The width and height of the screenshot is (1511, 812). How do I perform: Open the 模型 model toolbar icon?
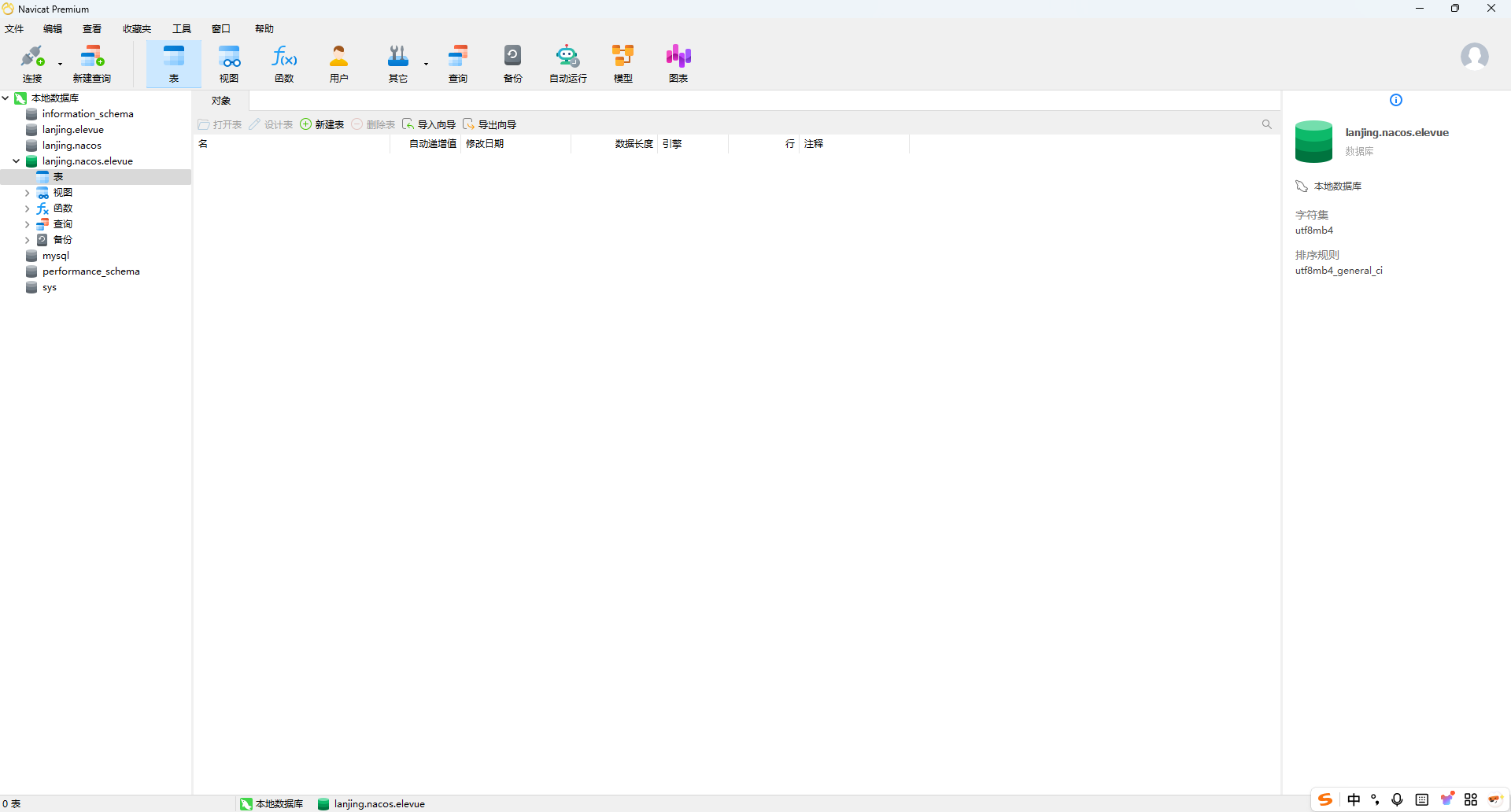pyautogui.click(x=623, y=63)
